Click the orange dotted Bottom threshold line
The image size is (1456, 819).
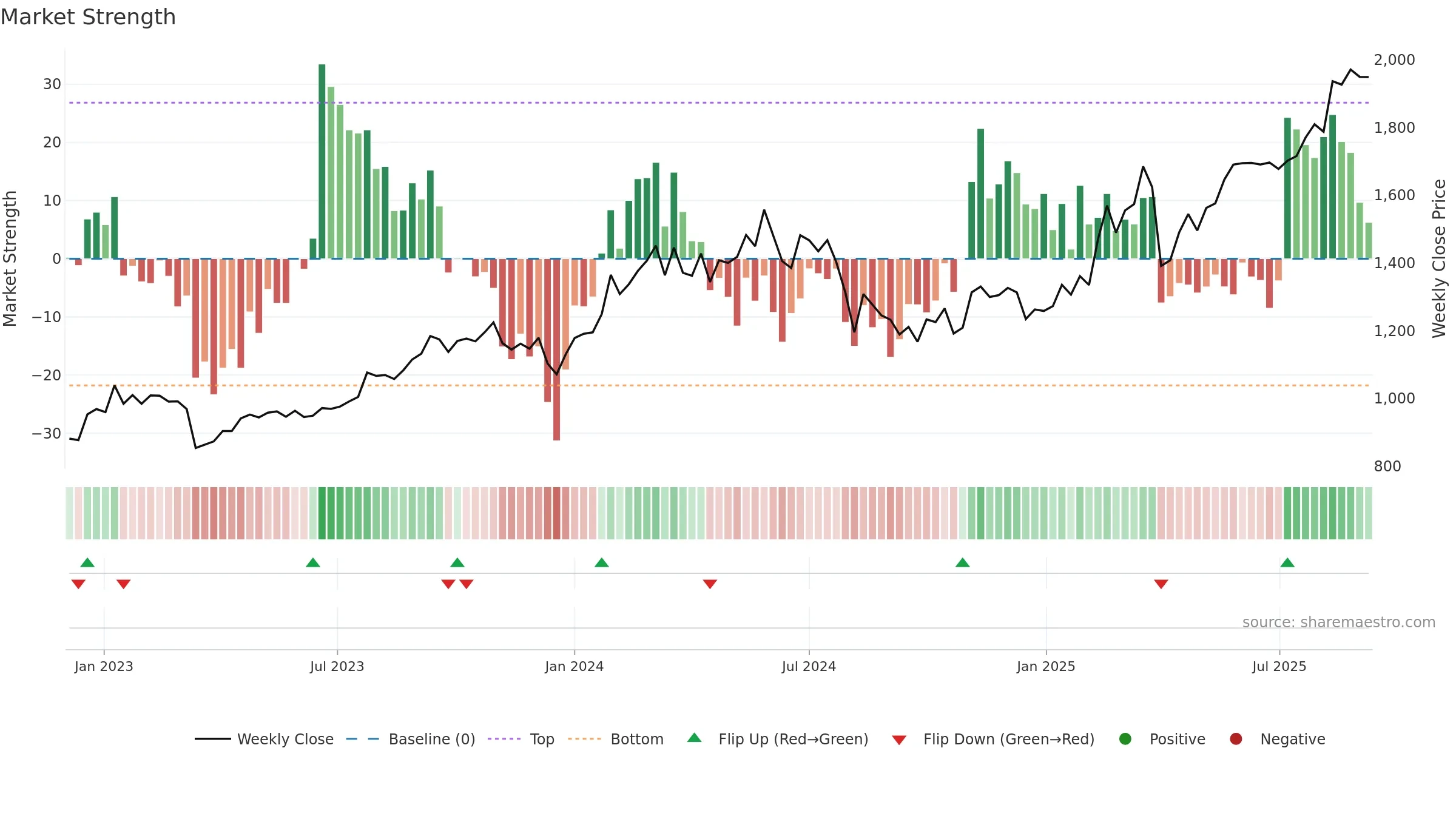(x=719, y=385)
